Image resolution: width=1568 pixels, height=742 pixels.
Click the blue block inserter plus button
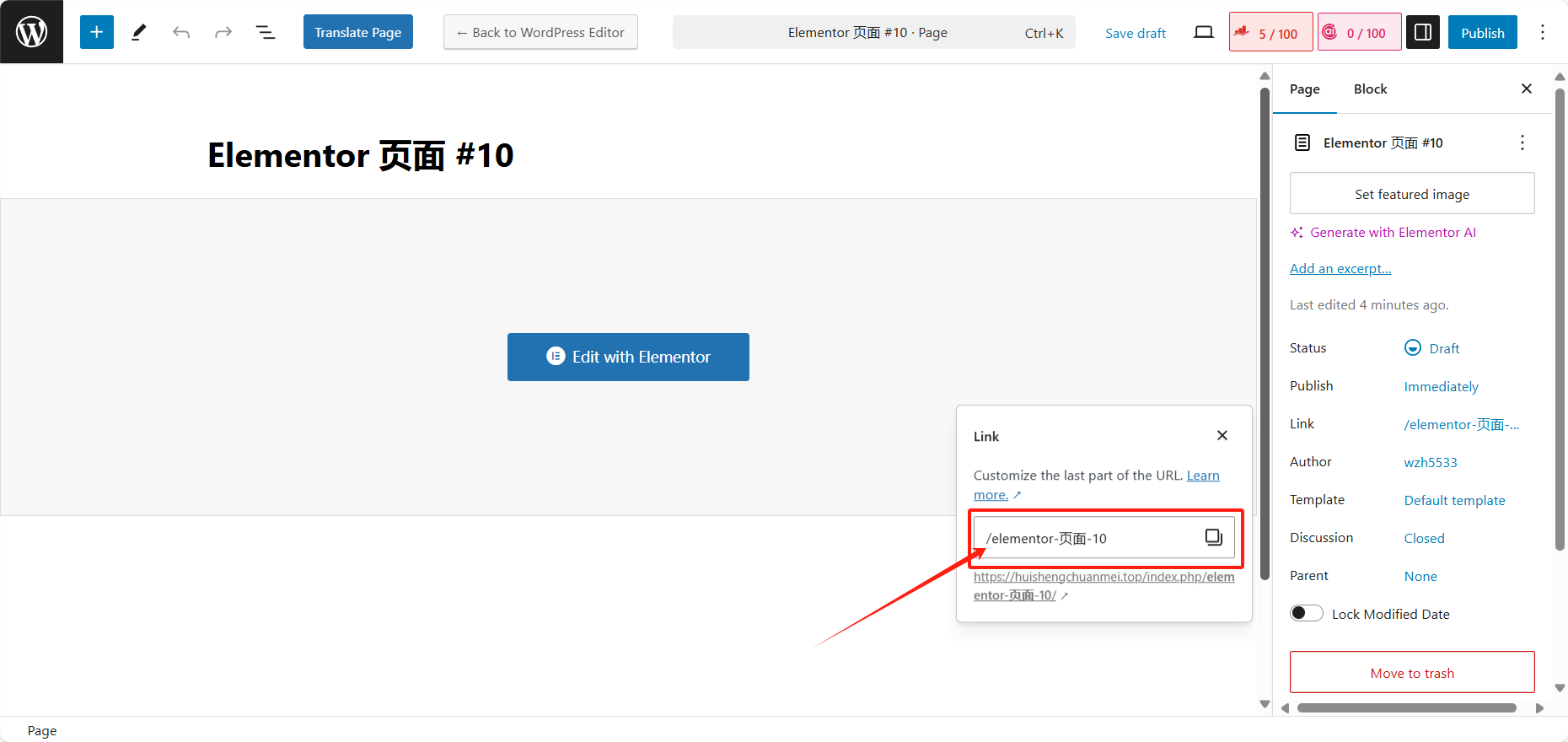click(x=97, y=32)
